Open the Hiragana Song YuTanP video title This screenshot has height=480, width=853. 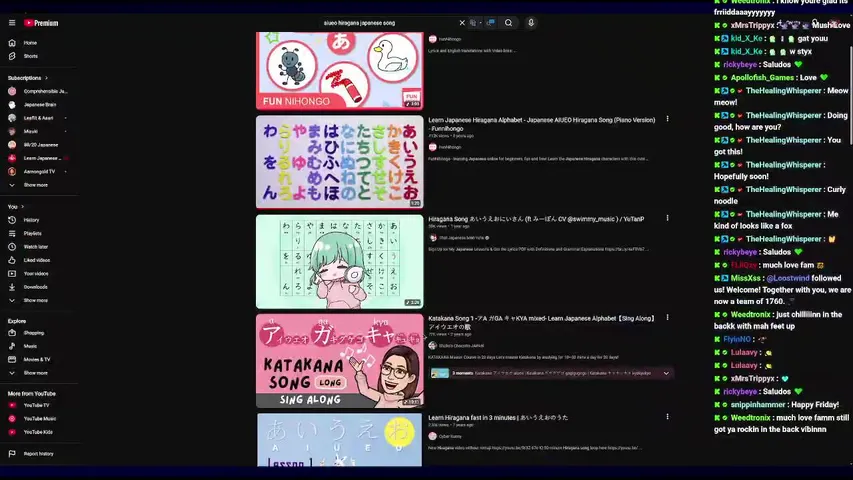point(536,219)
